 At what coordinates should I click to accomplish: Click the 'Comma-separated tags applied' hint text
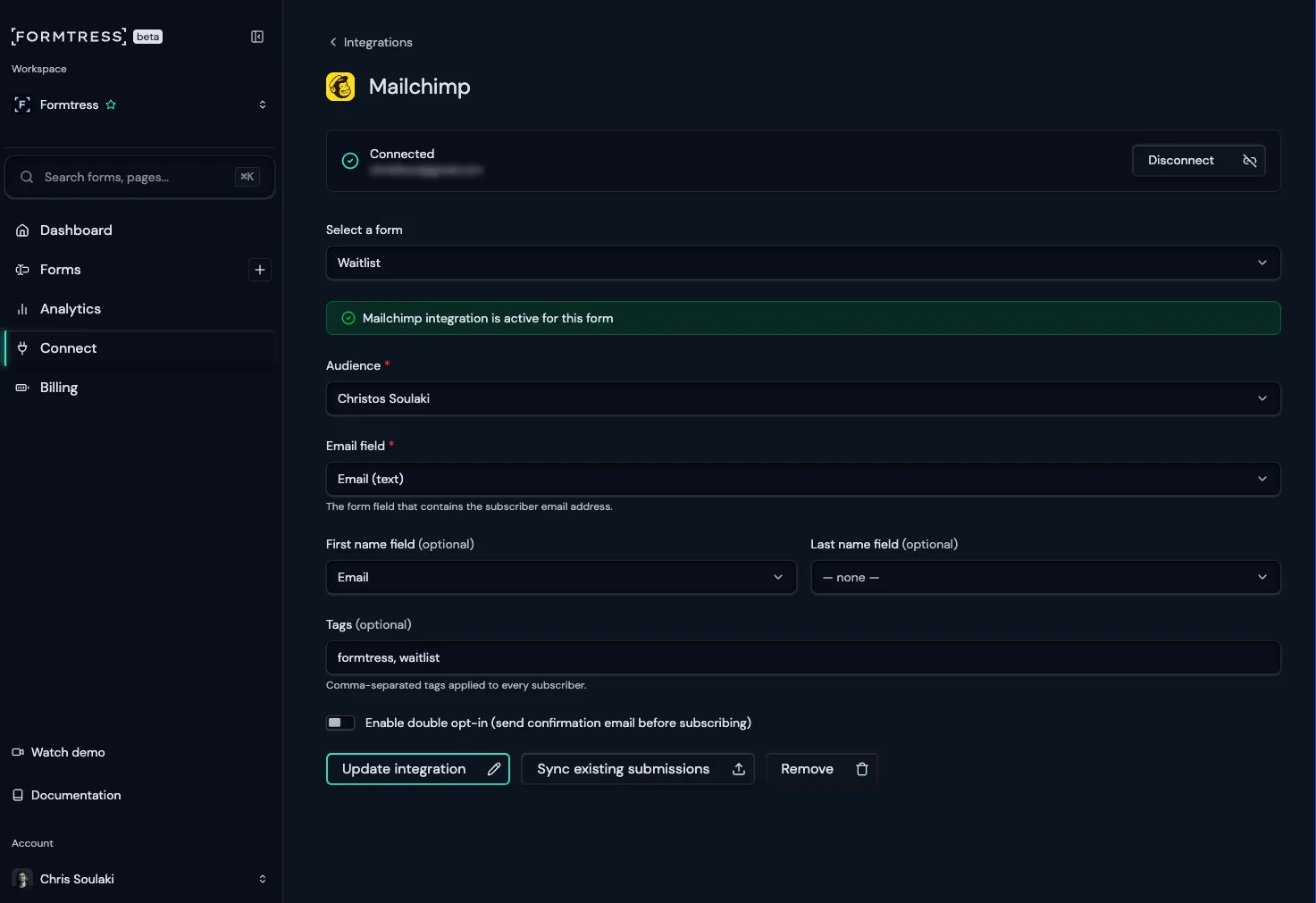point(457,685)
